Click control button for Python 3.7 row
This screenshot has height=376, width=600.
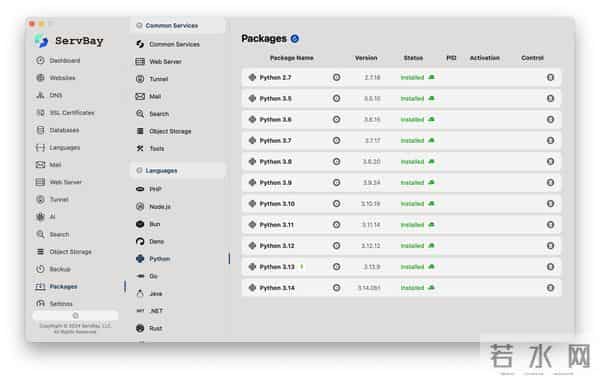coord(550,140)
